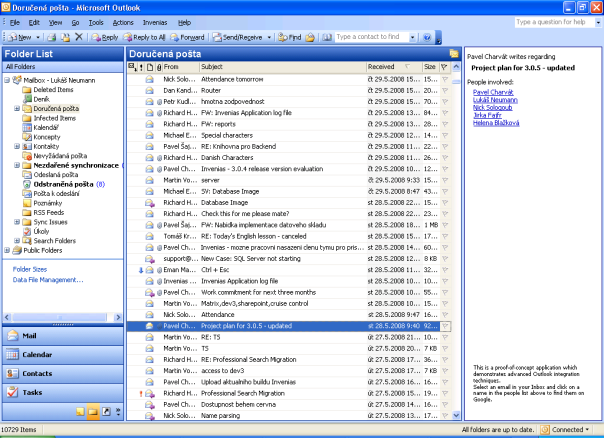This screenshot has width=604, height=438.
Task: Open the Folder Sizes link
Action: (x=30, y=270)
